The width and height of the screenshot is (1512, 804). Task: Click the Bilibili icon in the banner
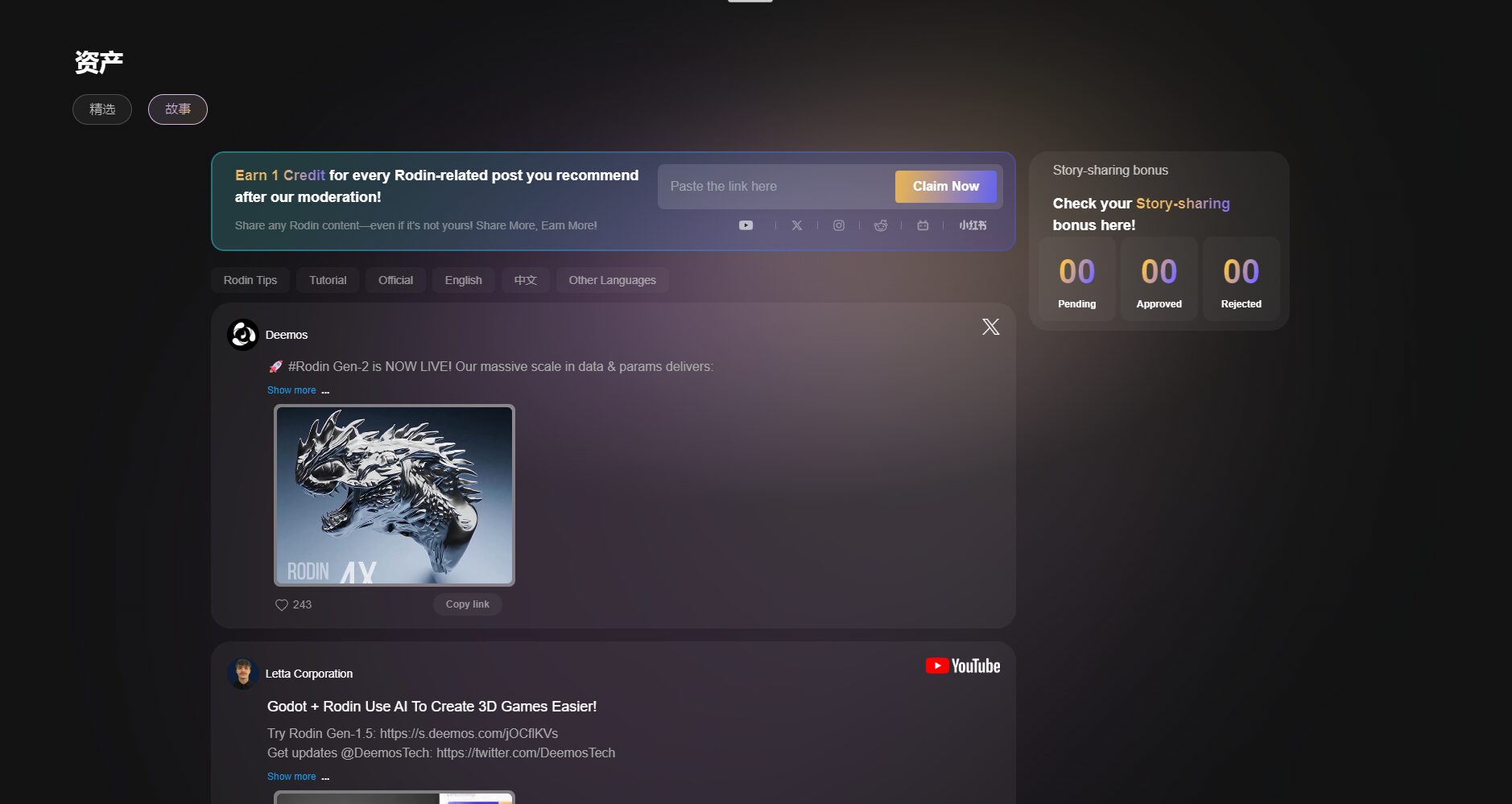[x=923, y=225]
